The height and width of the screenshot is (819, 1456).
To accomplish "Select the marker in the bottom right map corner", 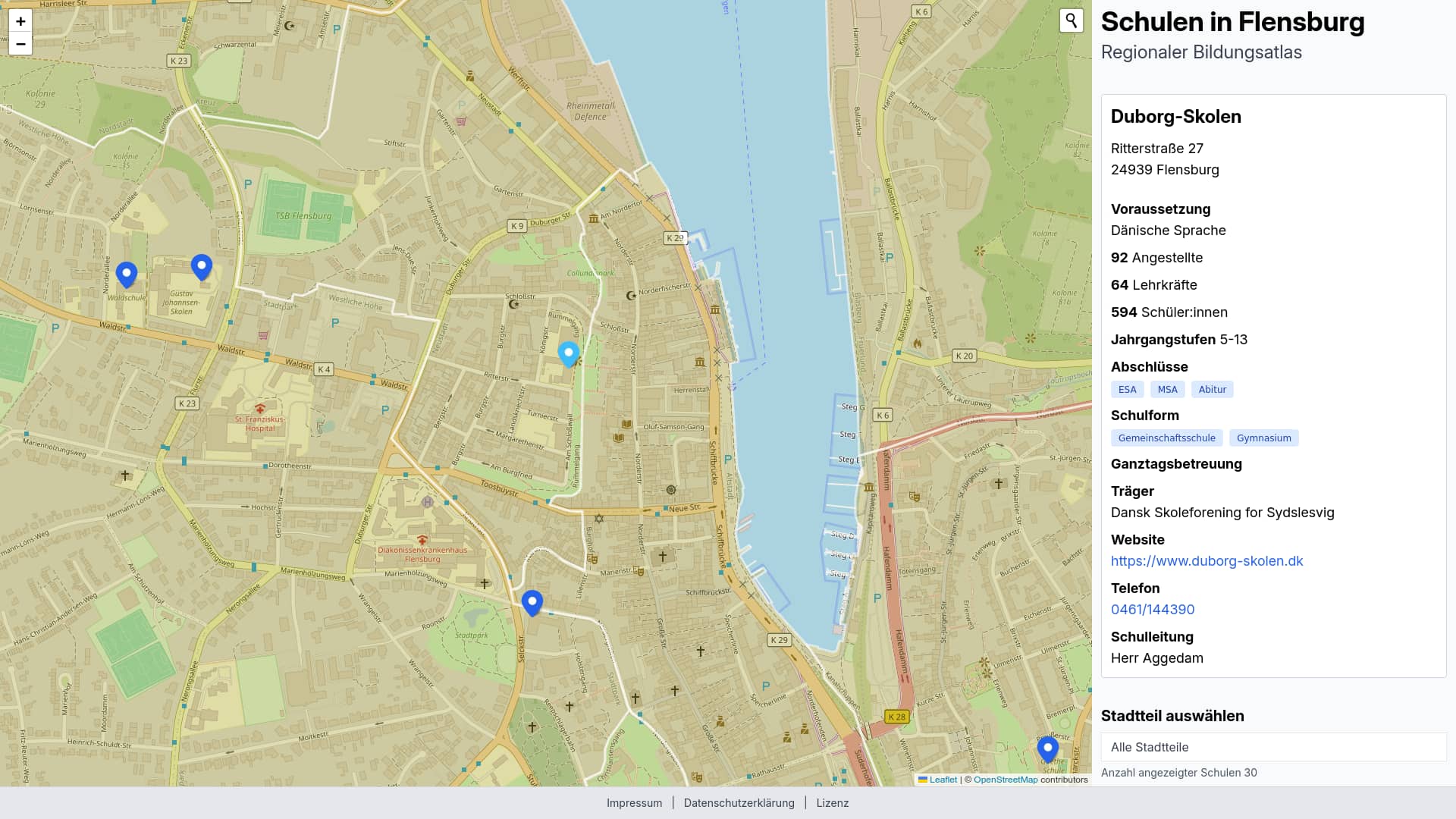I will [1047, 748].
